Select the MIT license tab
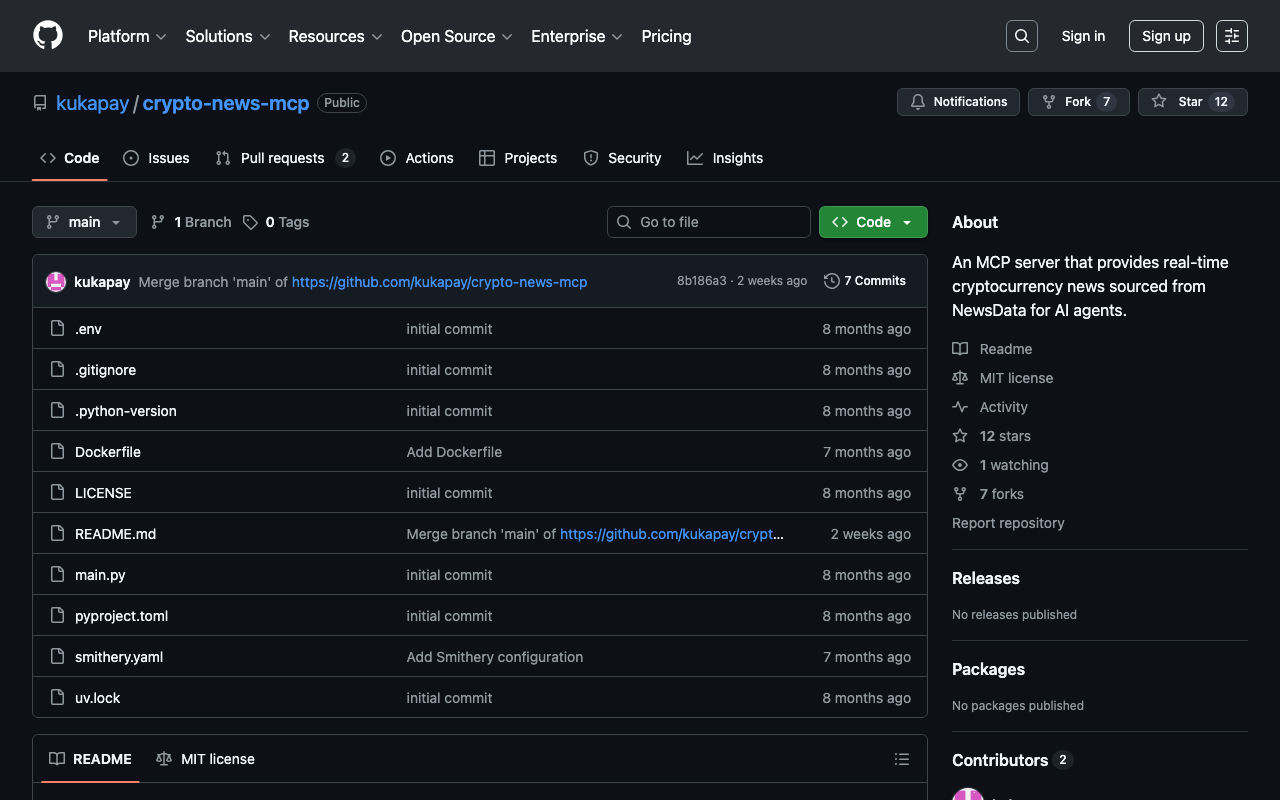This screenshot has width=1280, height=800. click(206, 759)
